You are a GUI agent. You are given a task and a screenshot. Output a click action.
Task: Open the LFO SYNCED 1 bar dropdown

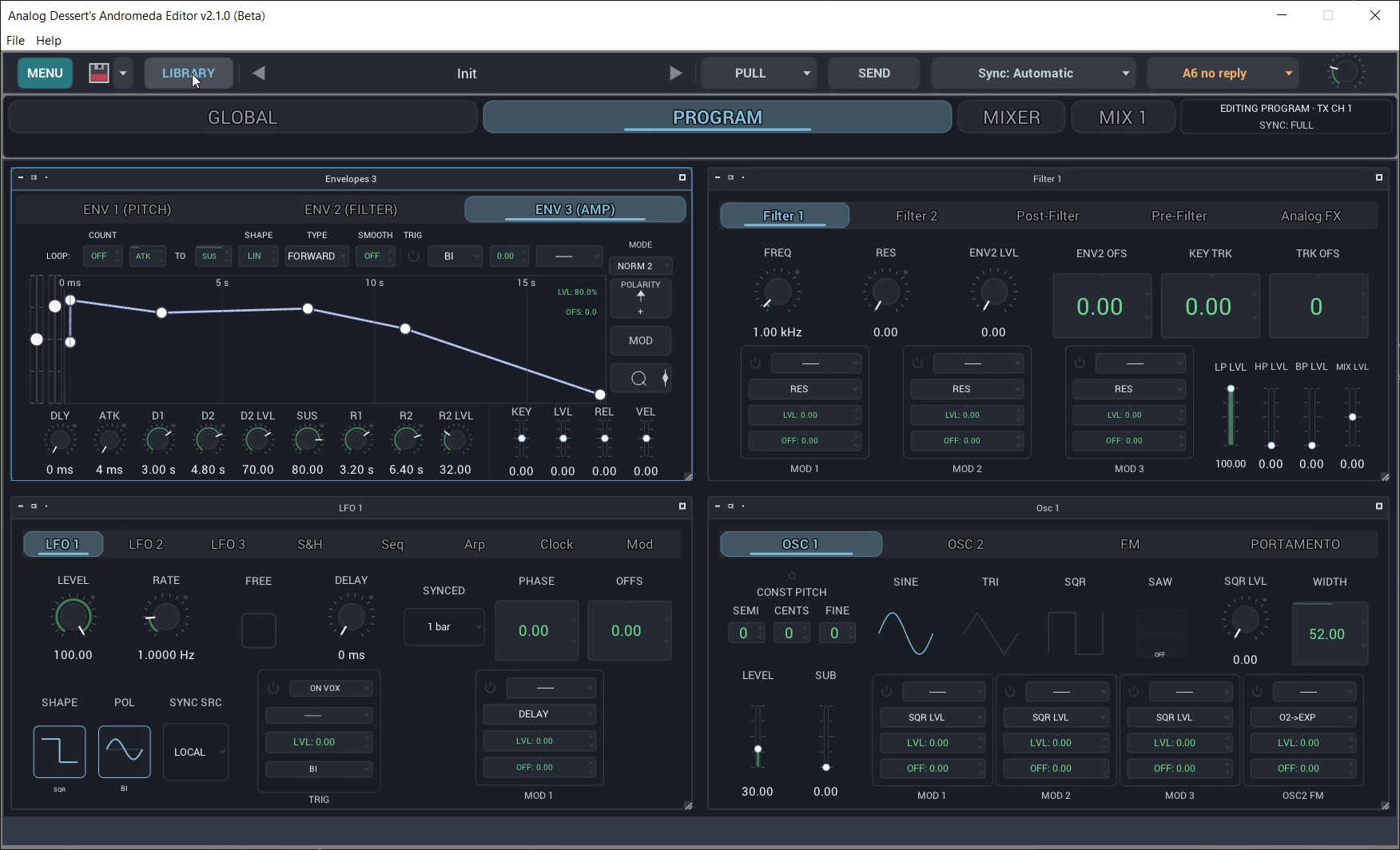[443, 627]
